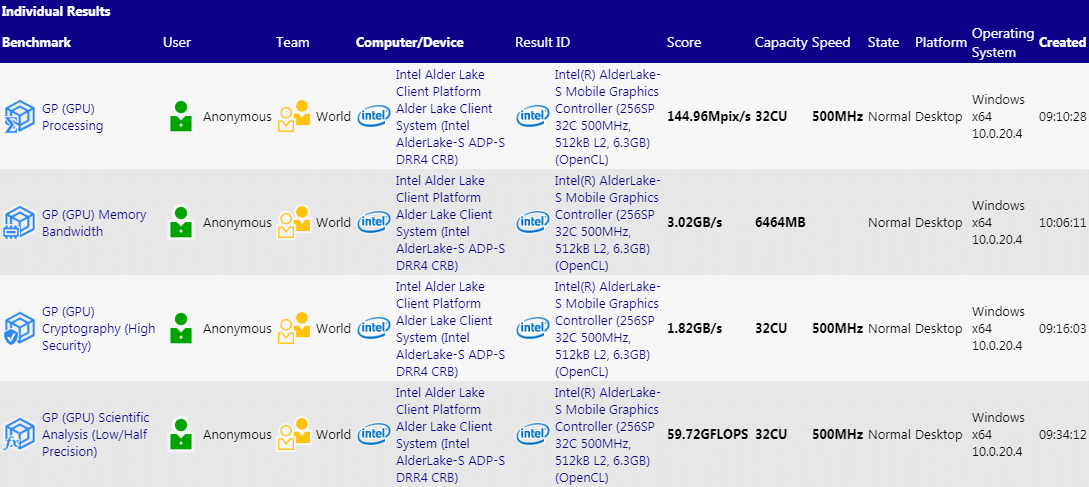Open the Alder Lake device link in the Cryptography row
Screen dimensions: 1089x487
point(450,329)
